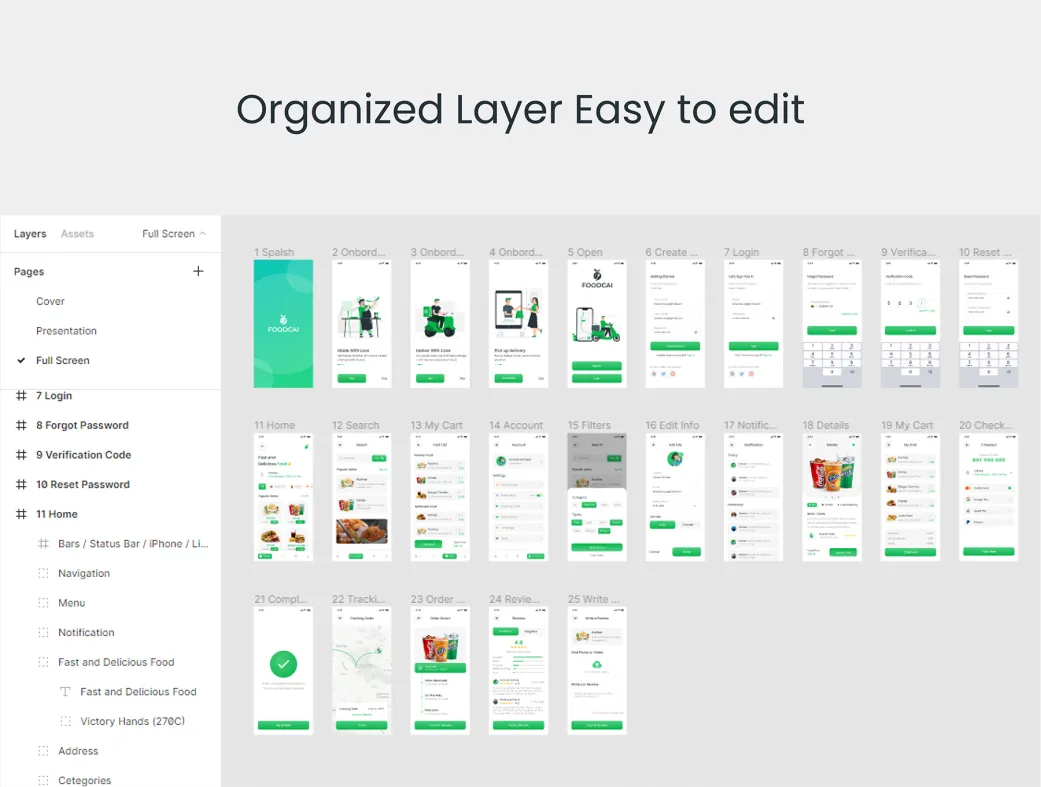Image resolution: width=1041 pixels, height=787 pixels.
Task: Open the Assets tab
Action: tap(77, 234)
